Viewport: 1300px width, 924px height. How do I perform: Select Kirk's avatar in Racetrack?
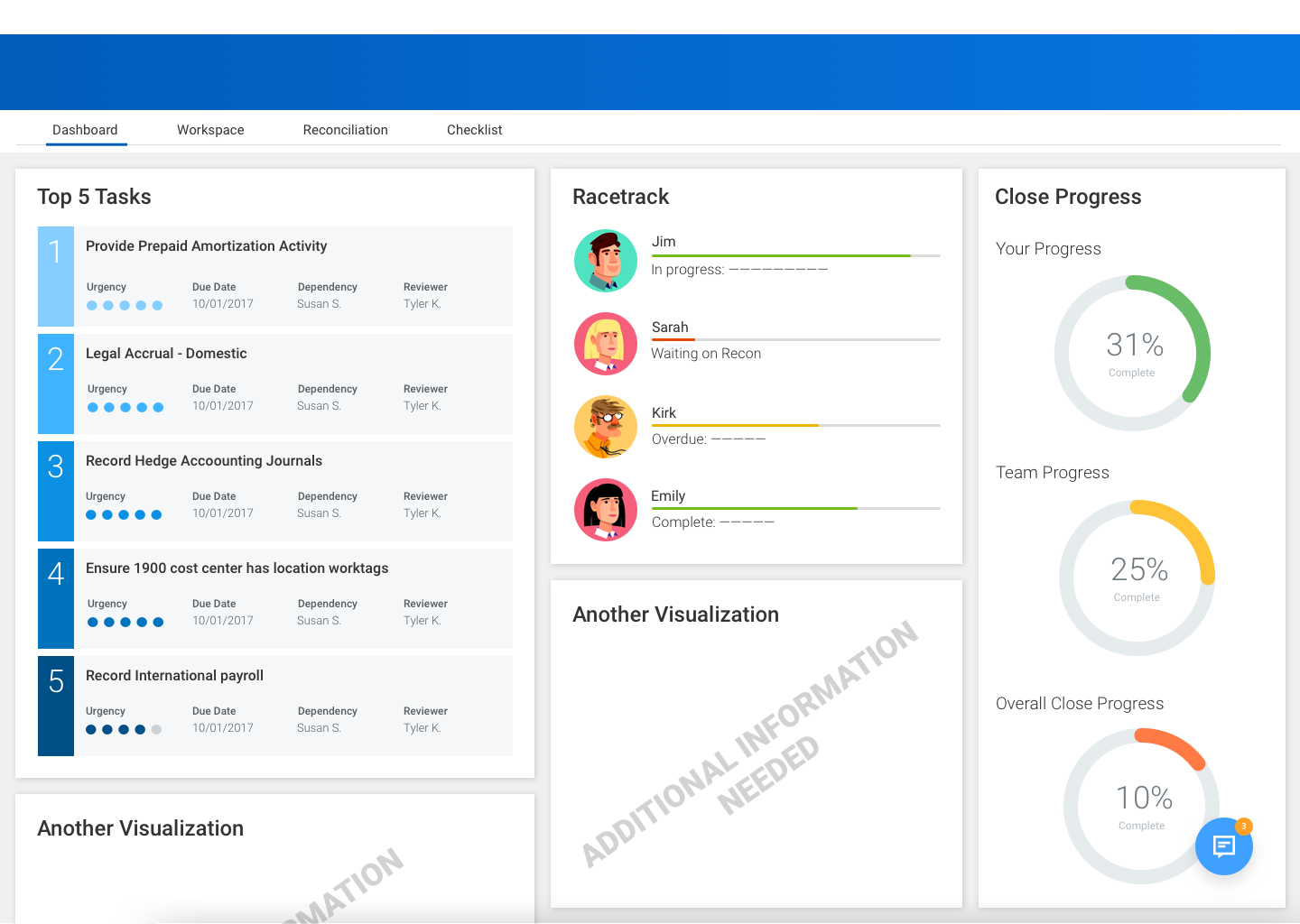coord(606,427)
